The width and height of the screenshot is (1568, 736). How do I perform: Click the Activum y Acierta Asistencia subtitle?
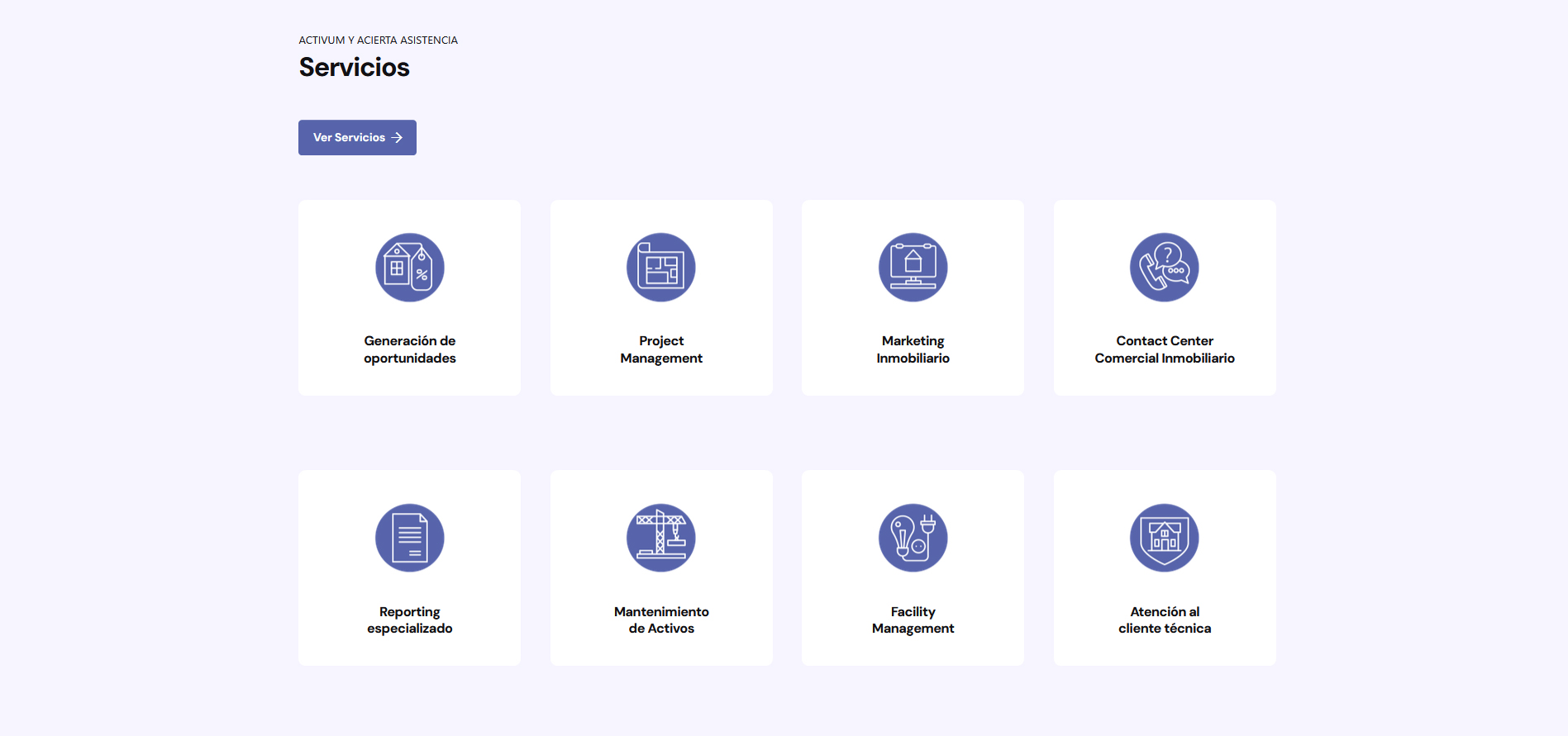coord(378,40)
